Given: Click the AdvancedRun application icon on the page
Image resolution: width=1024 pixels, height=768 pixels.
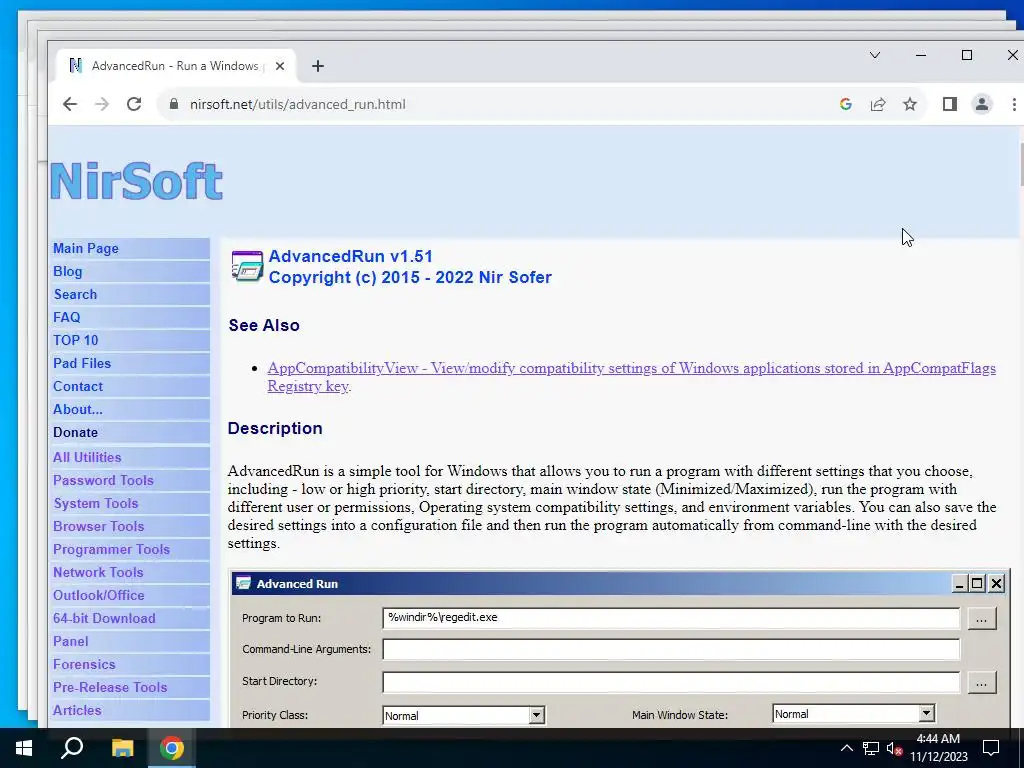Looking at the screenshot, I should (x=247, y=266).
